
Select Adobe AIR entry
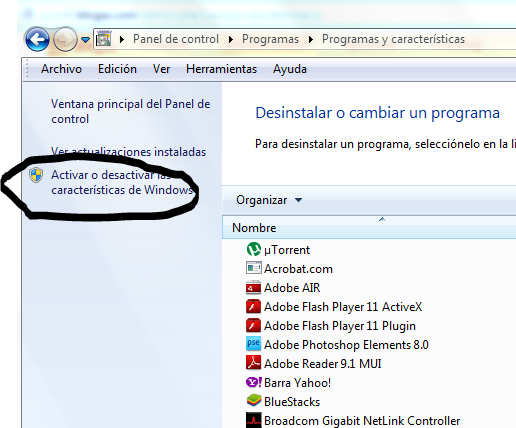tap(292, 288)
